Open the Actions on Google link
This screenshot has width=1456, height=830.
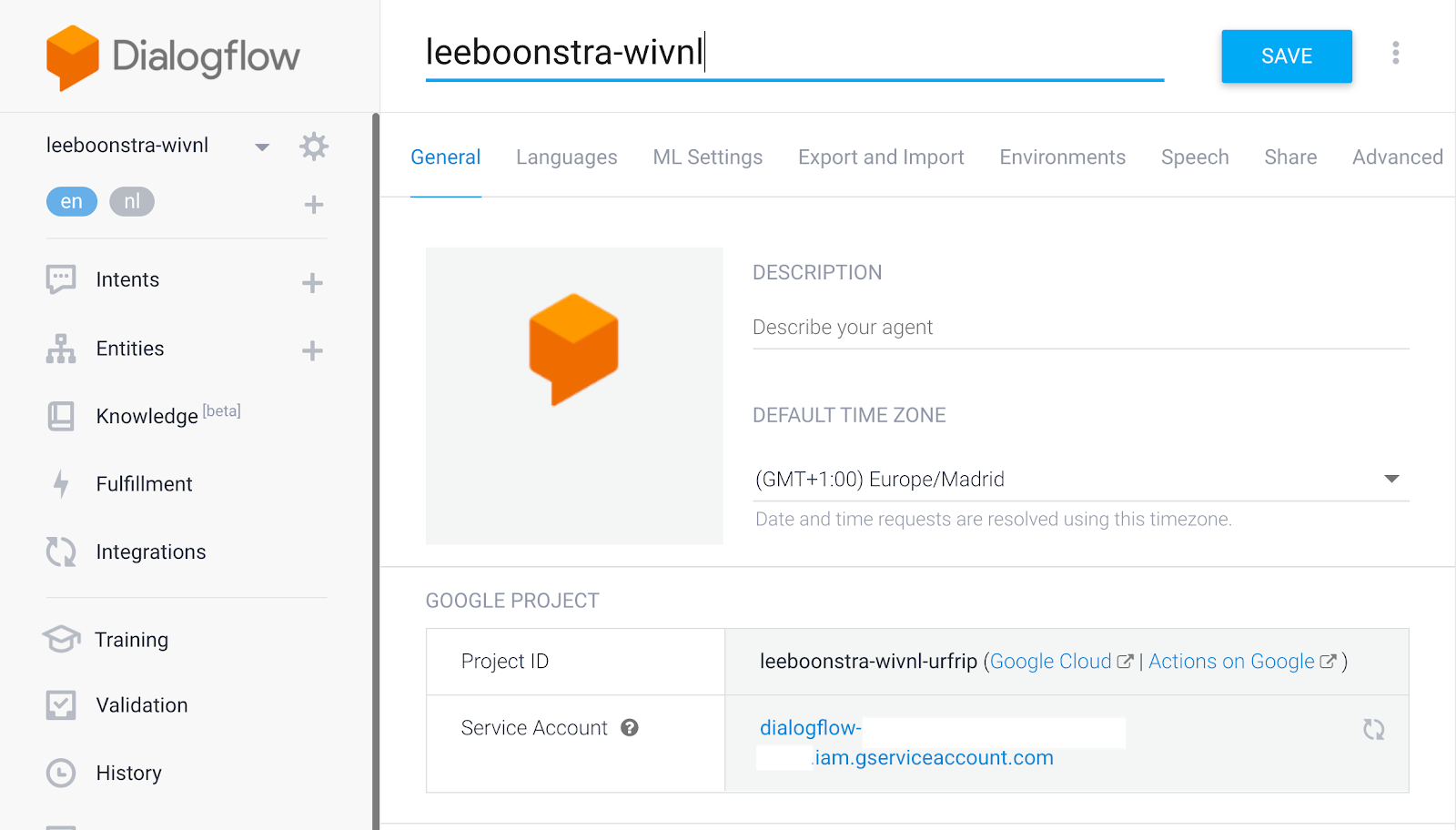(x=1231, y=662)
